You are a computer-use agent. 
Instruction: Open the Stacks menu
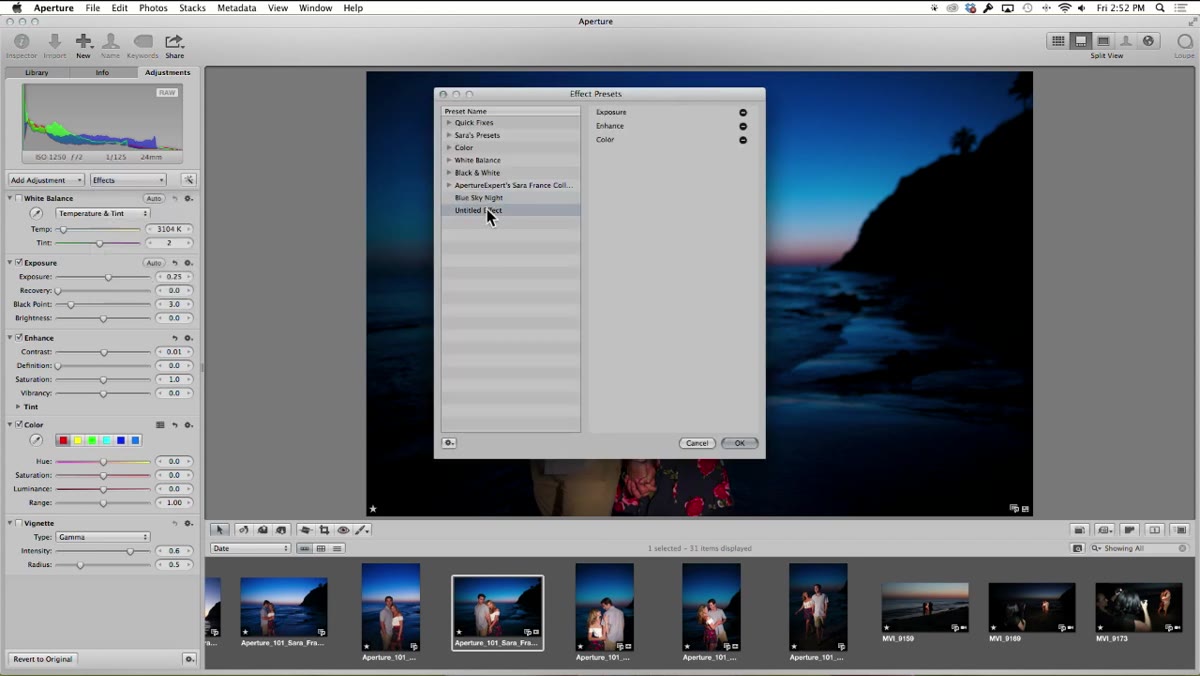tap(192, 8)
